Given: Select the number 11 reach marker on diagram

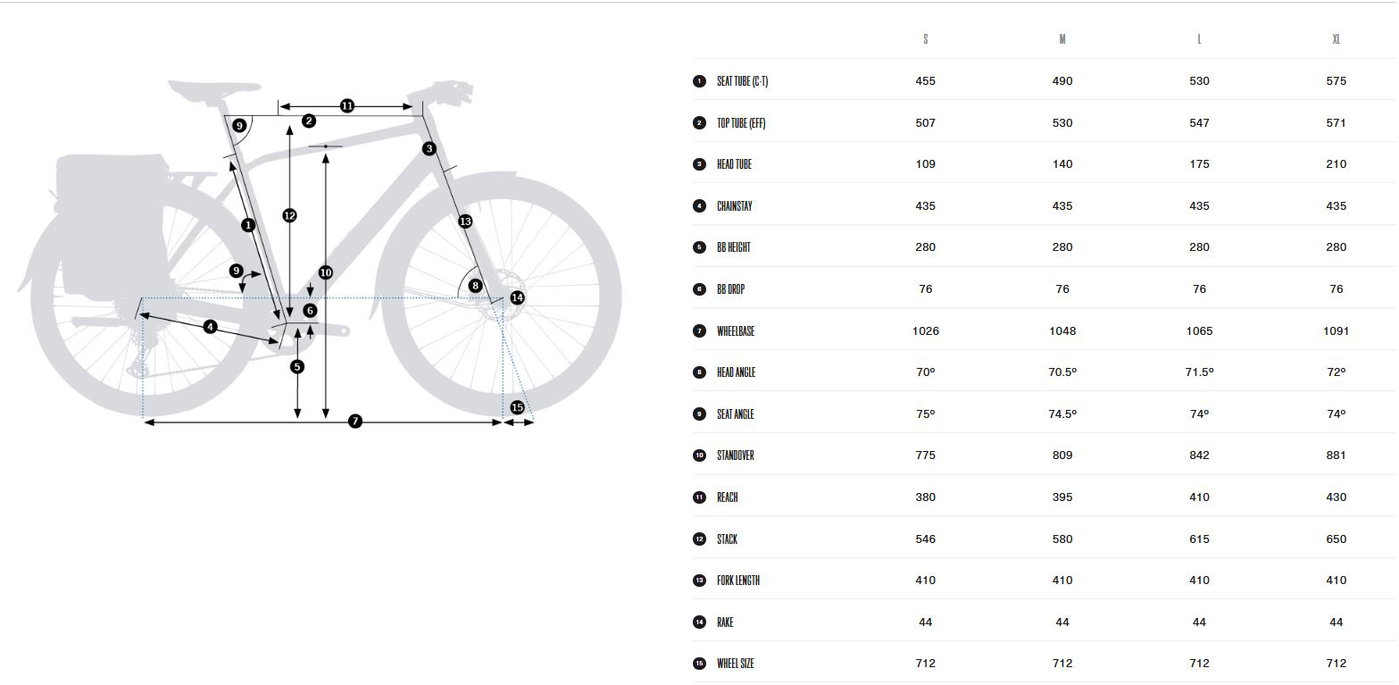Looking at the screenshot, I should click(347, 105).
